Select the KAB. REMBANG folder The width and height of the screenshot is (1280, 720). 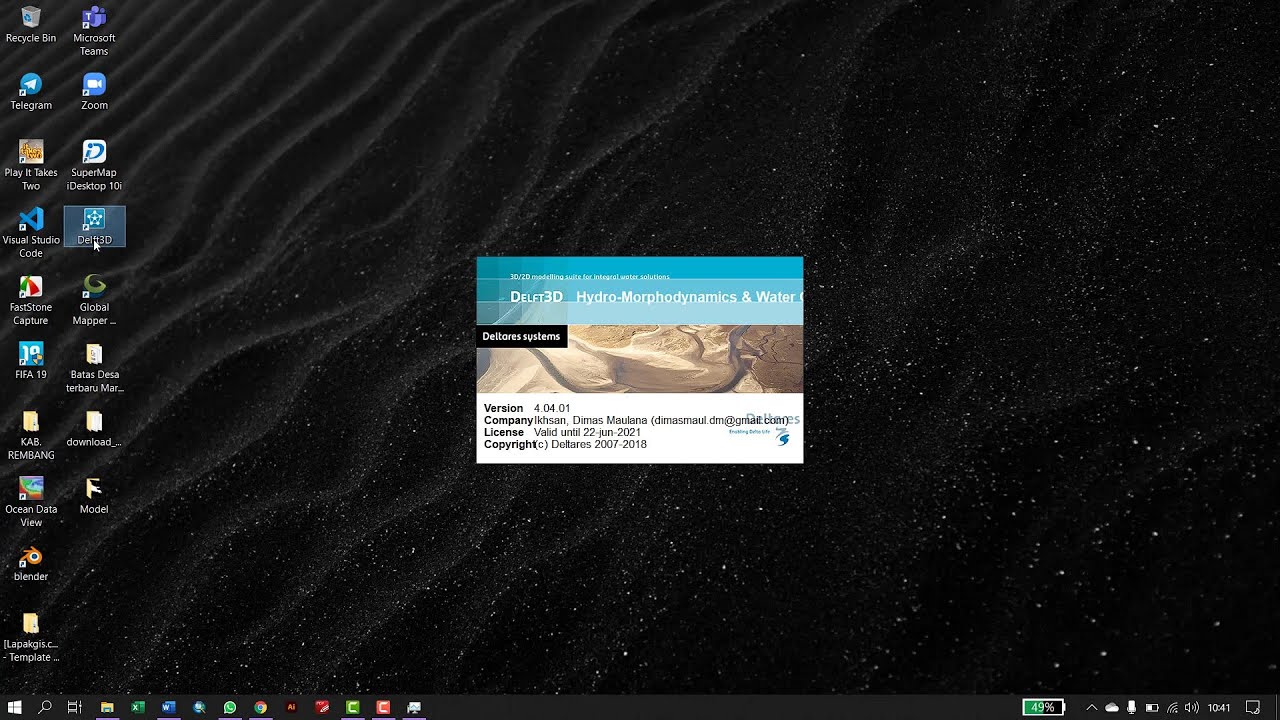coord(31,435)
